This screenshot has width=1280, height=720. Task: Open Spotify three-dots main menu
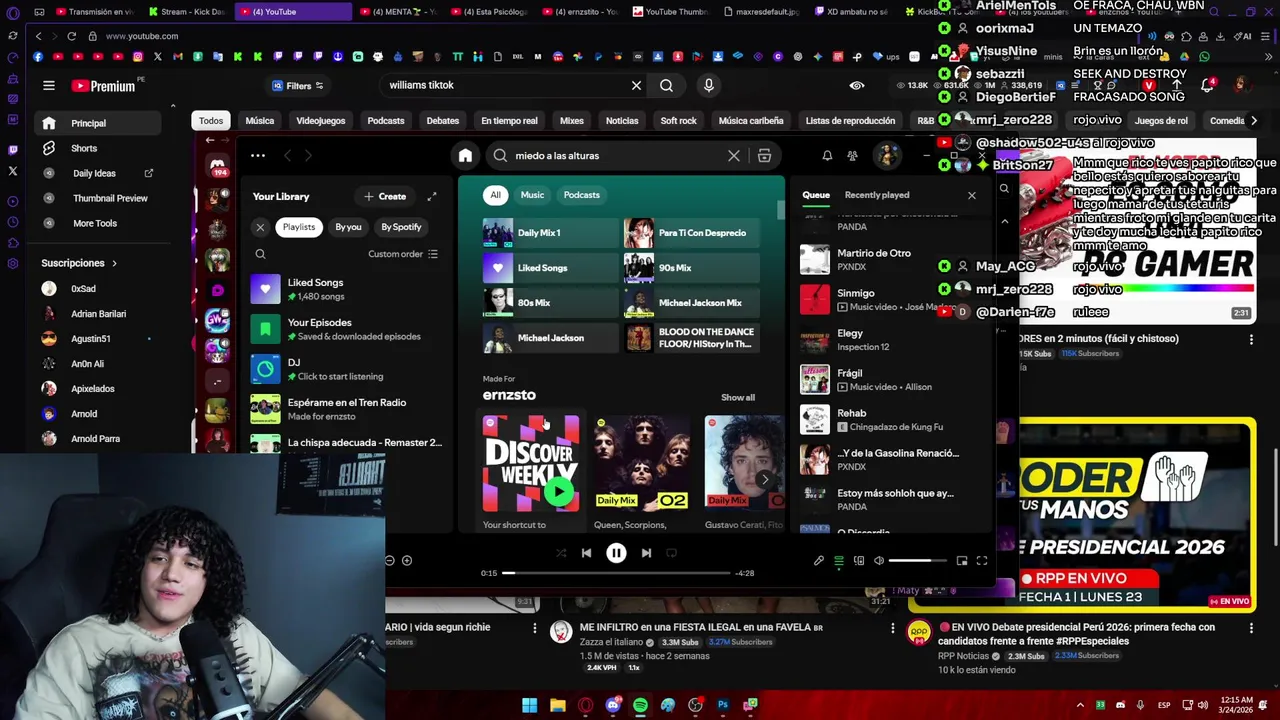coord(258,156)
